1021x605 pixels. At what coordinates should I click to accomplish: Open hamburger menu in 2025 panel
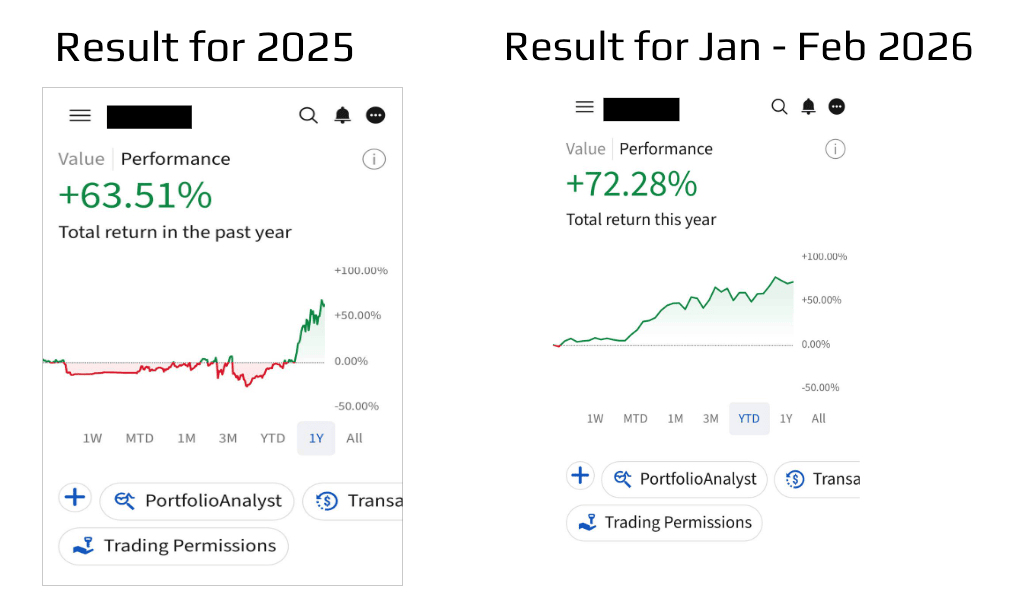[x=80, y=116]
